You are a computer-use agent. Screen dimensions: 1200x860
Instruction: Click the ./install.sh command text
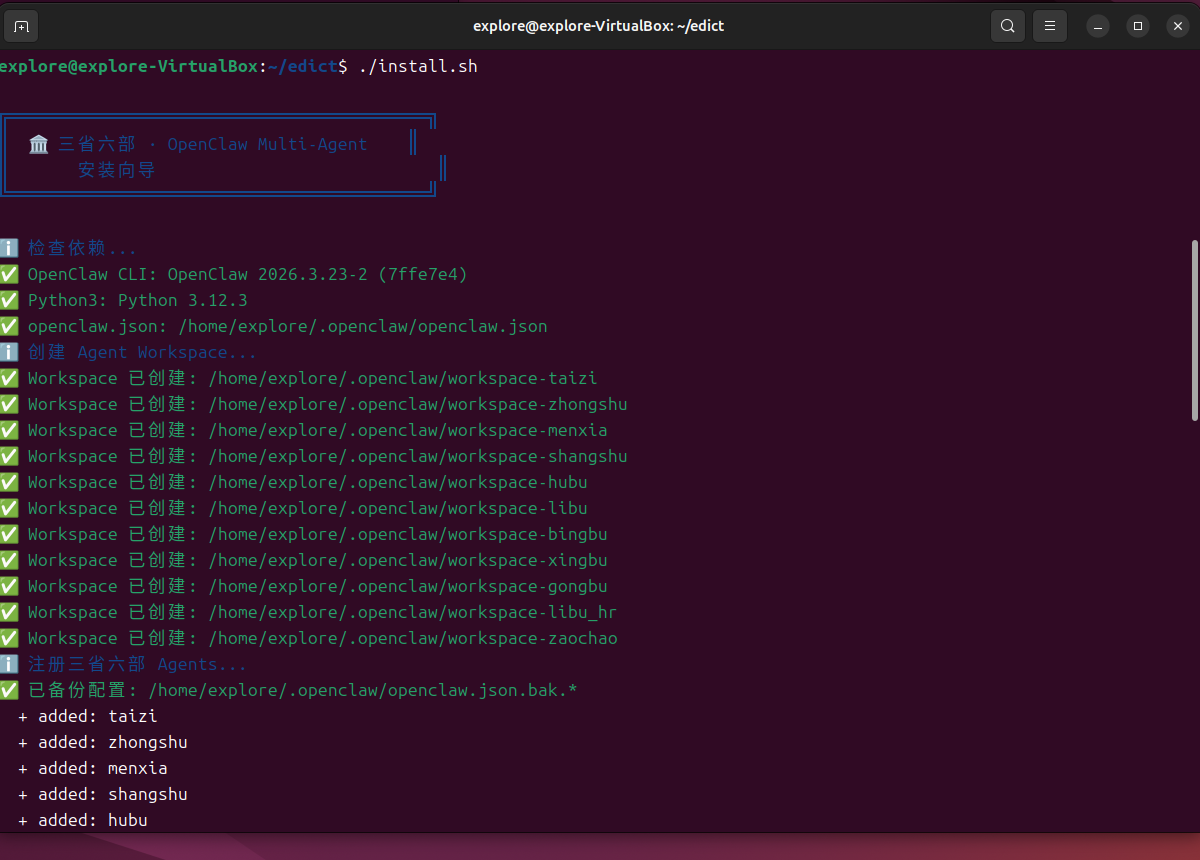[x=418, y=66]
